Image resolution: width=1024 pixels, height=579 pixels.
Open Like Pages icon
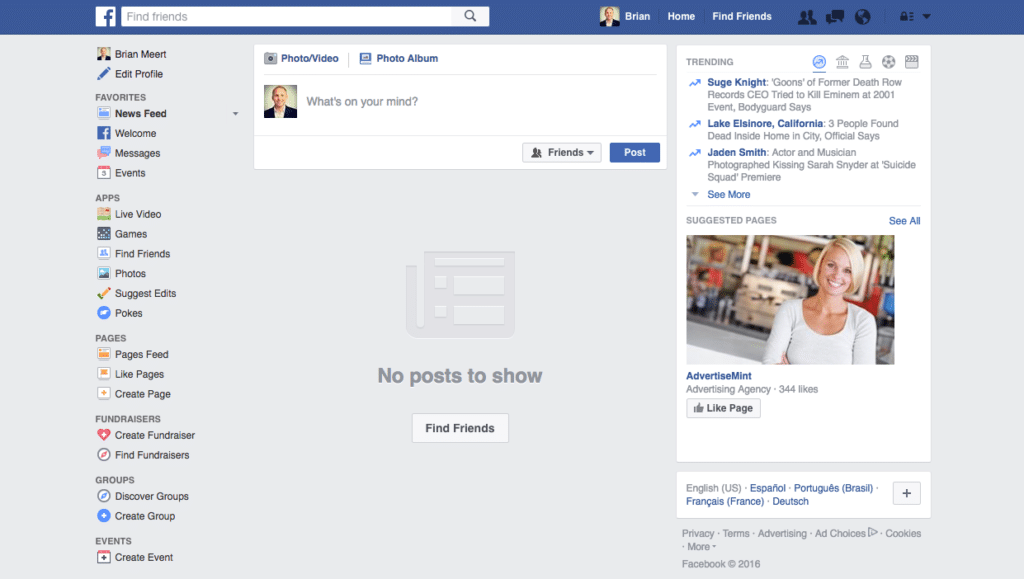pos(103,374)
